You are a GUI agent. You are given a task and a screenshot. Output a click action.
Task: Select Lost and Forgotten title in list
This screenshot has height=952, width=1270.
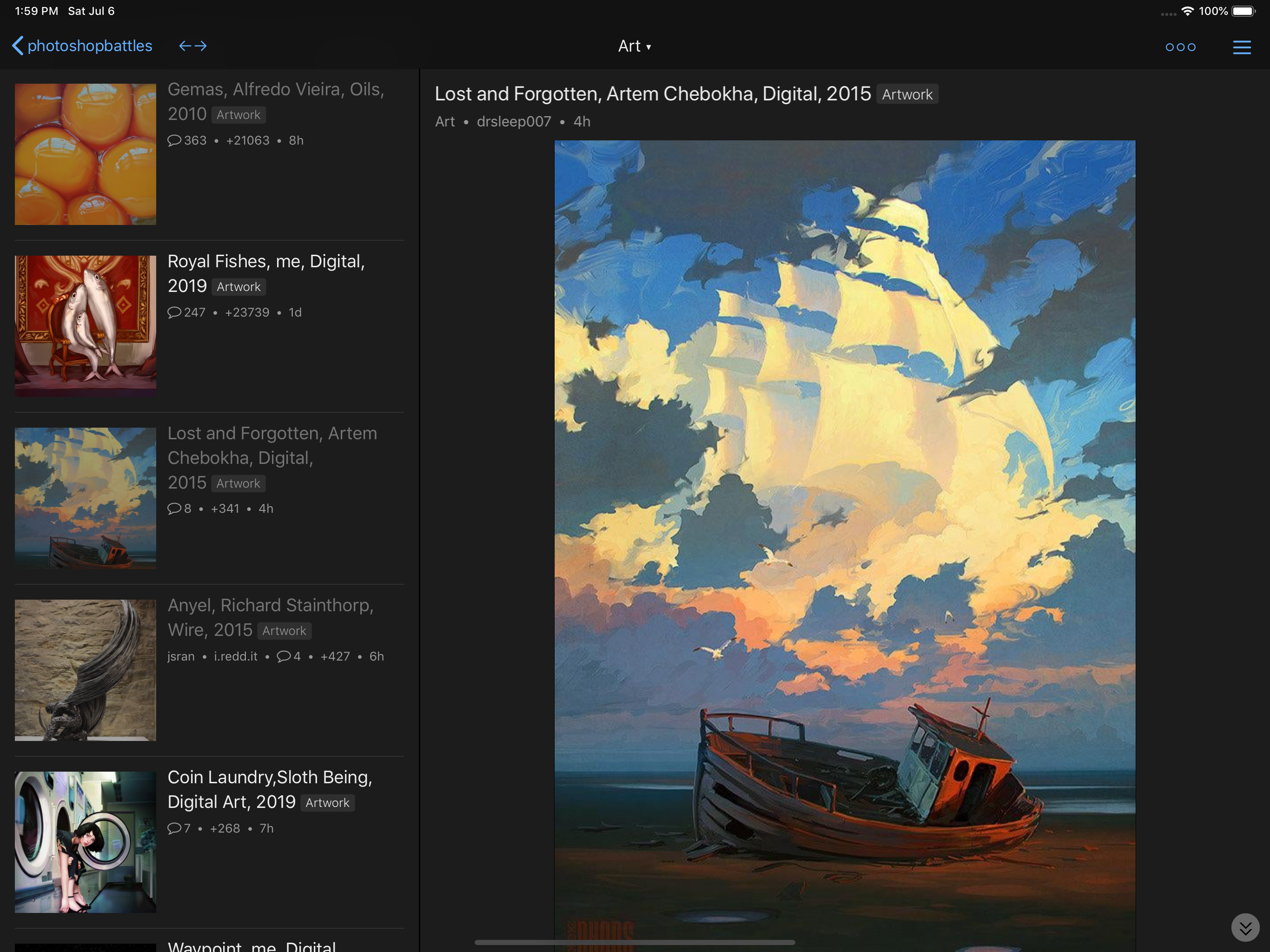click(272, 457)
